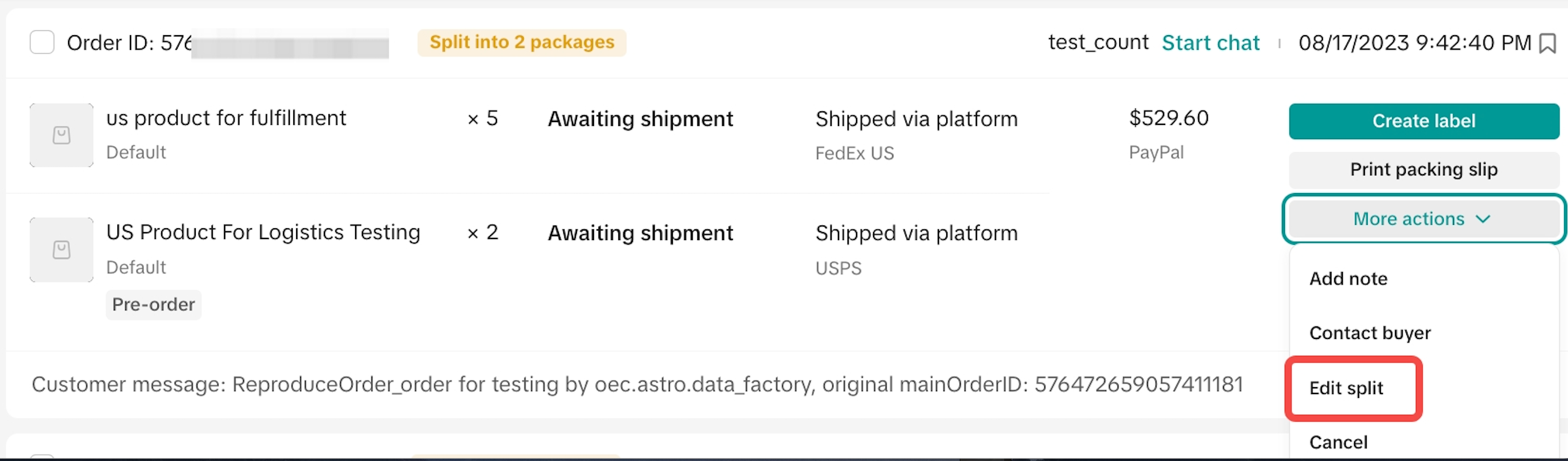Click the Pre-order tag
This screenshot has width=1568, height=461.
[153, 304]
